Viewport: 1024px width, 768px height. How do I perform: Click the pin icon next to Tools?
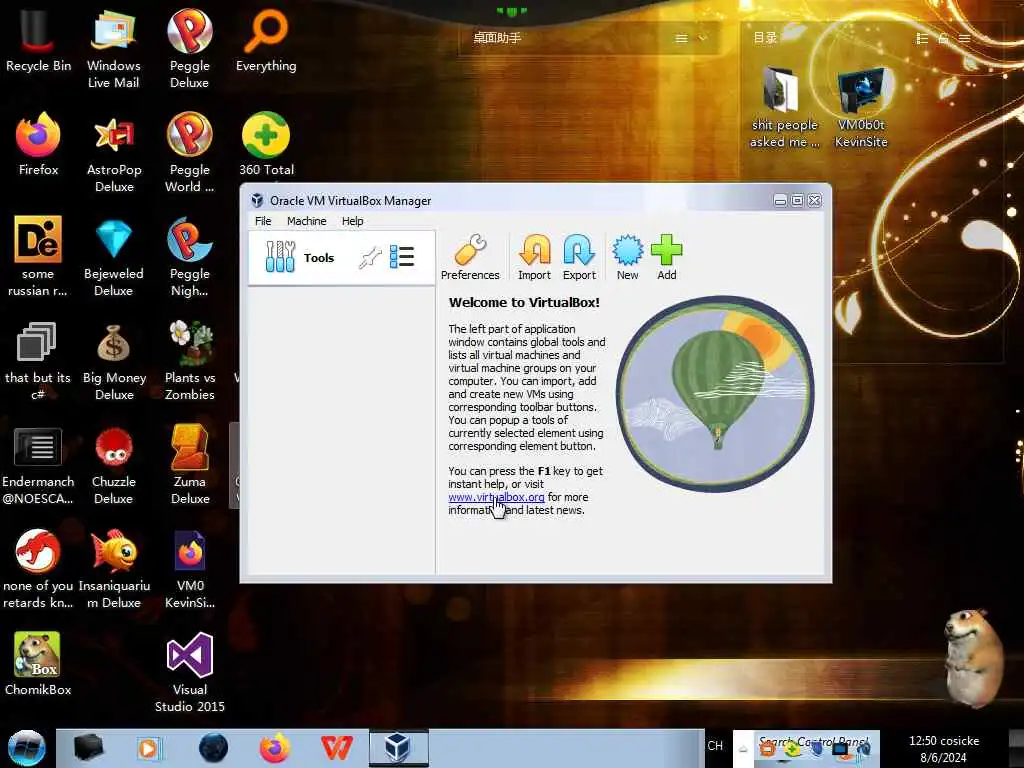tap(370, 257)
